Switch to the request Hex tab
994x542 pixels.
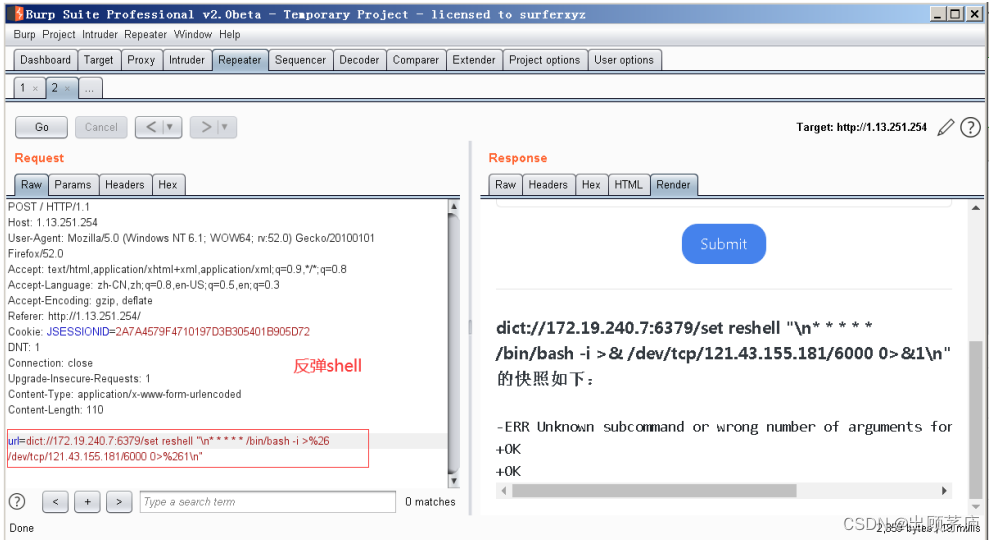[167, 184]
